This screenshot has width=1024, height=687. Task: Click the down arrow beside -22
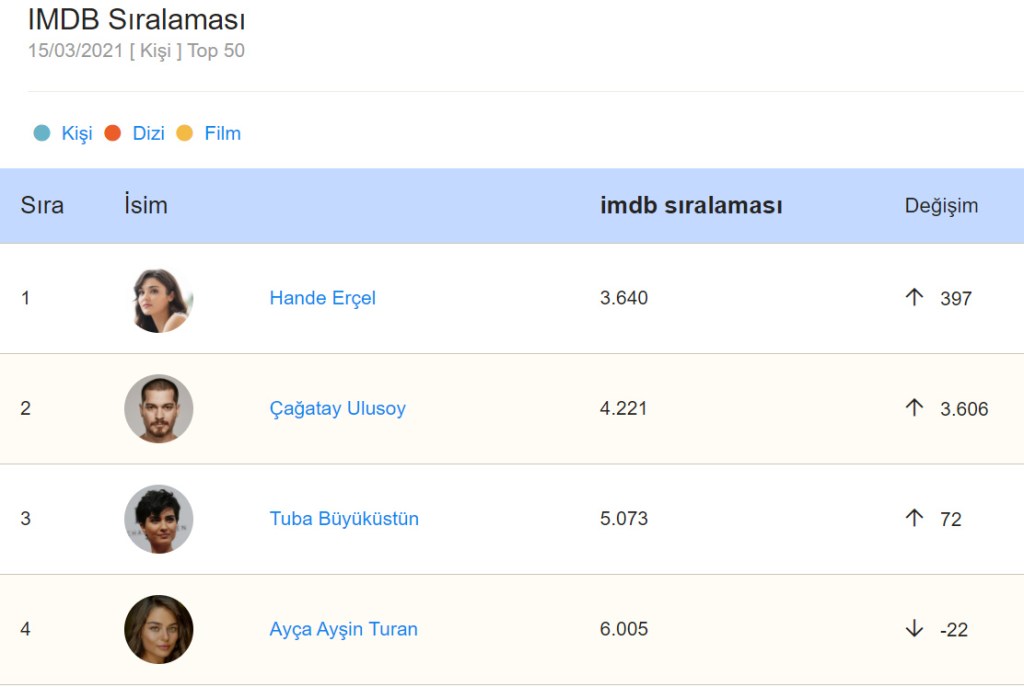(x=914, y=628)
